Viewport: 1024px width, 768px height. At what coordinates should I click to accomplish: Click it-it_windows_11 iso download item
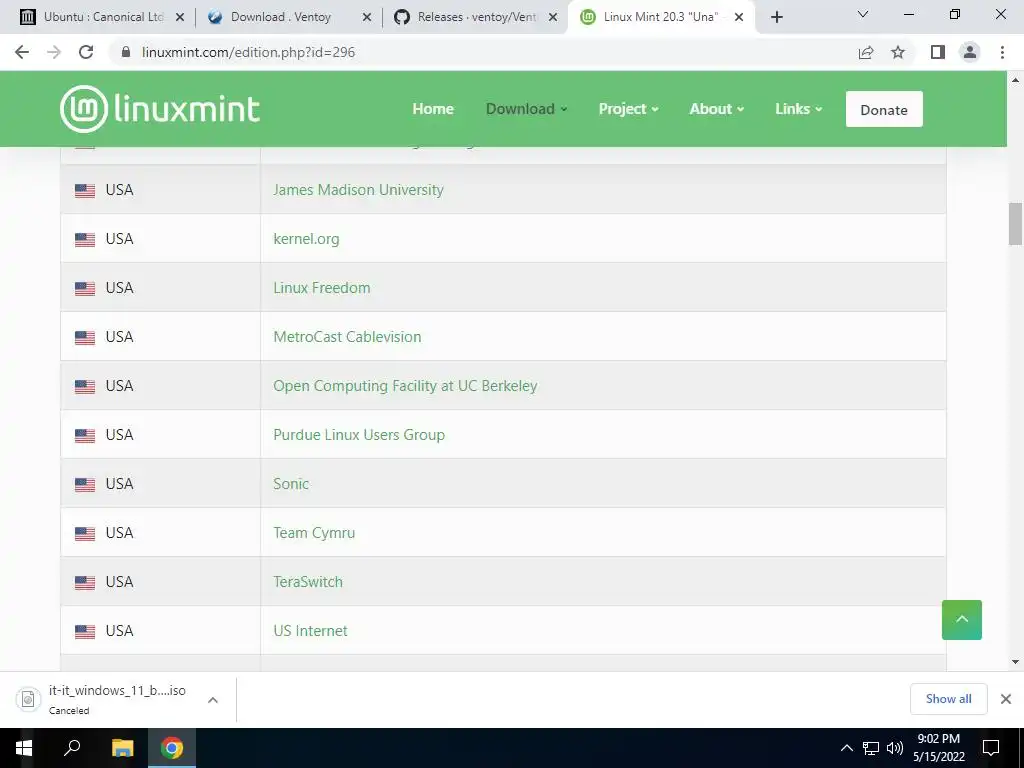pyautogui.click(x=118, y=699)
